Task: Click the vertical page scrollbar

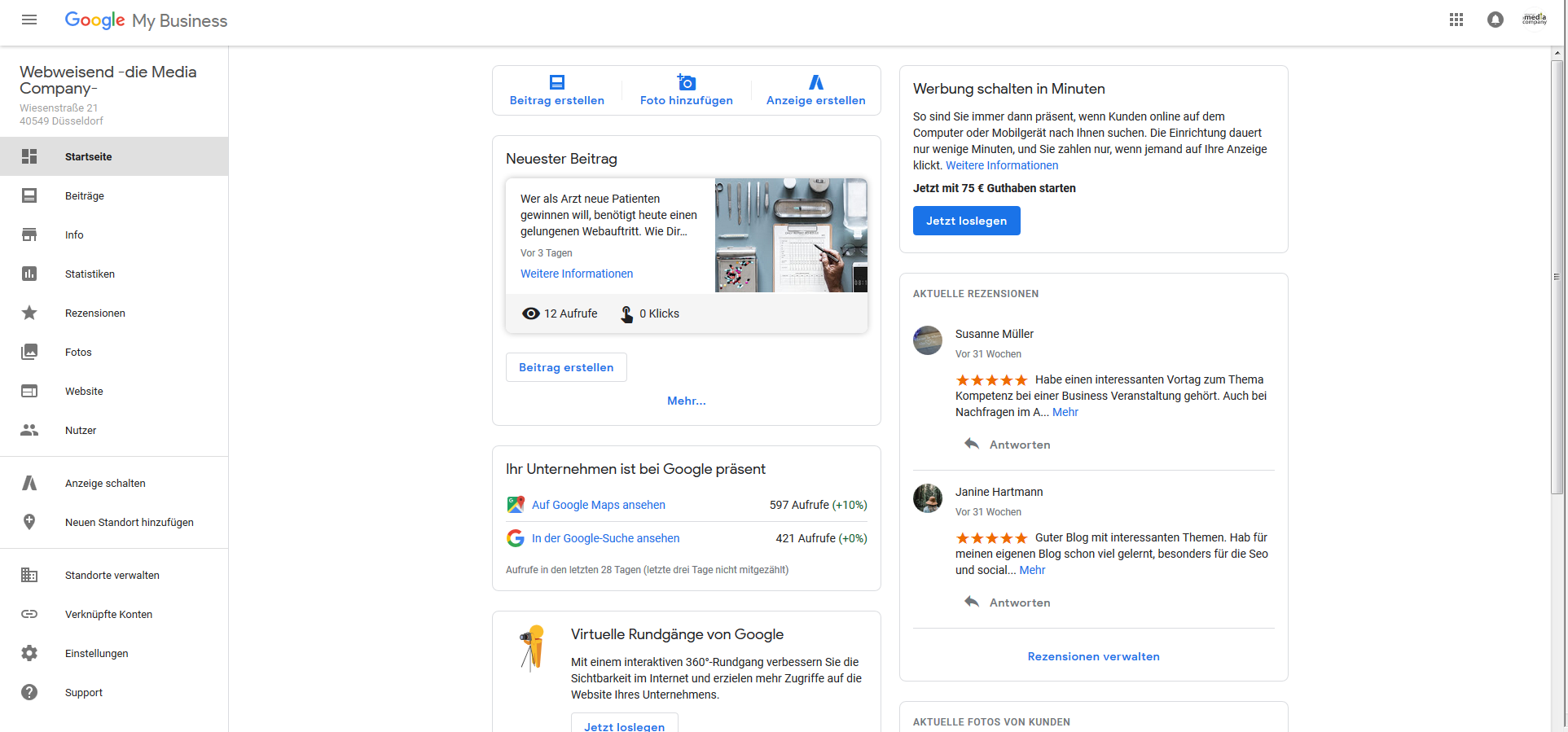Action: (x=1557, y=277)
